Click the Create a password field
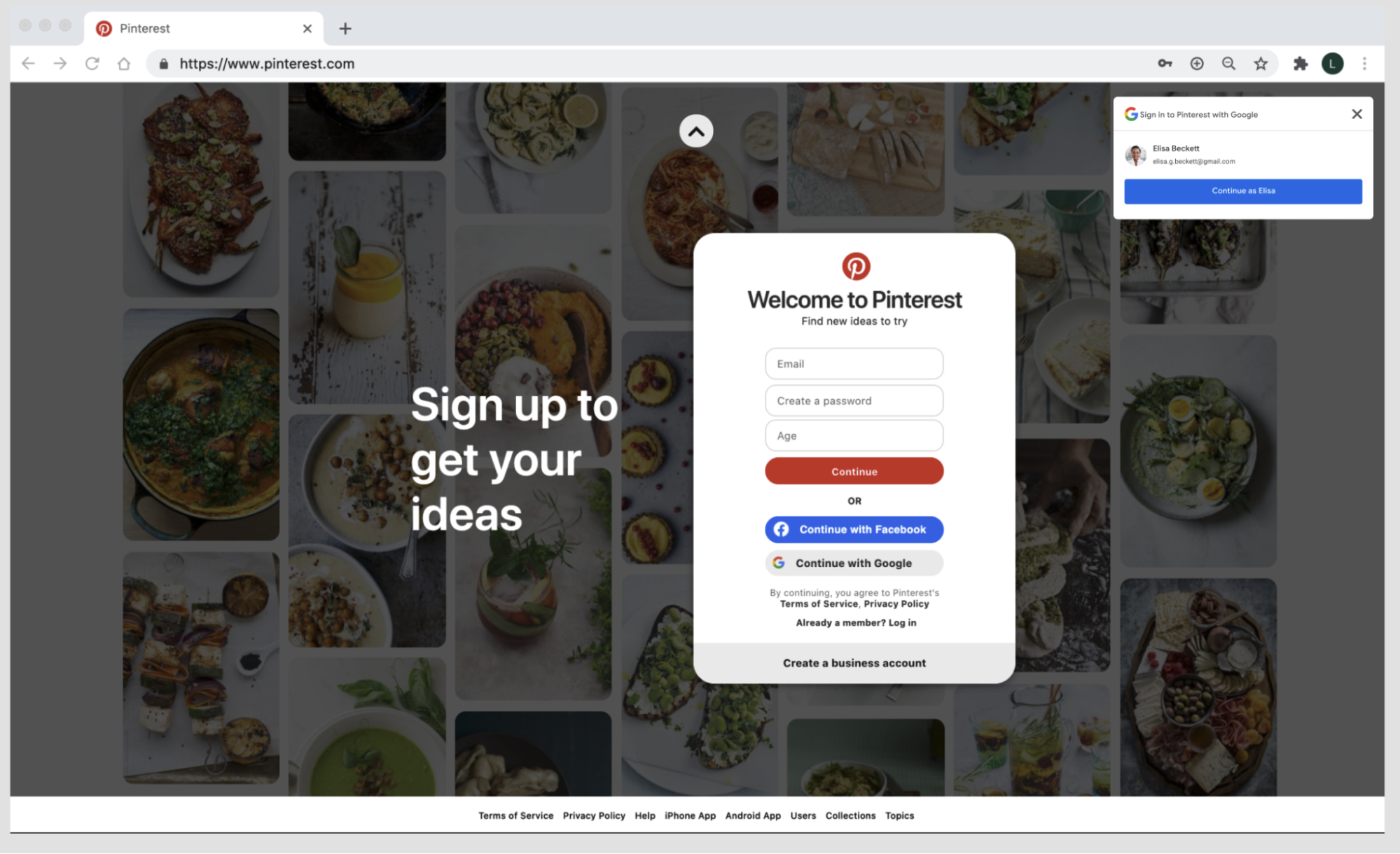 (854, 400)
